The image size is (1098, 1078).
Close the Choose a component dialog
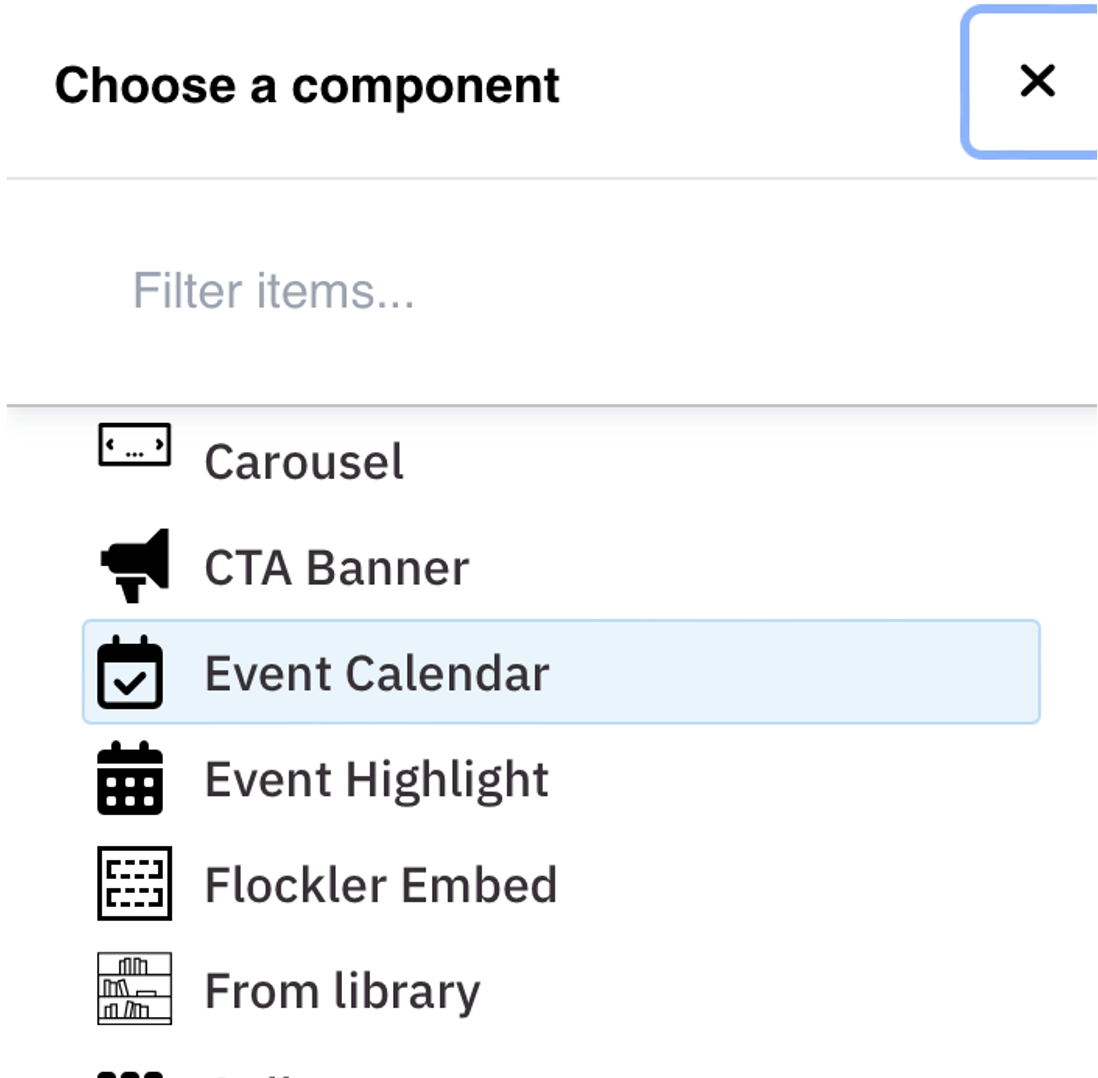[x=1036, y=81]
